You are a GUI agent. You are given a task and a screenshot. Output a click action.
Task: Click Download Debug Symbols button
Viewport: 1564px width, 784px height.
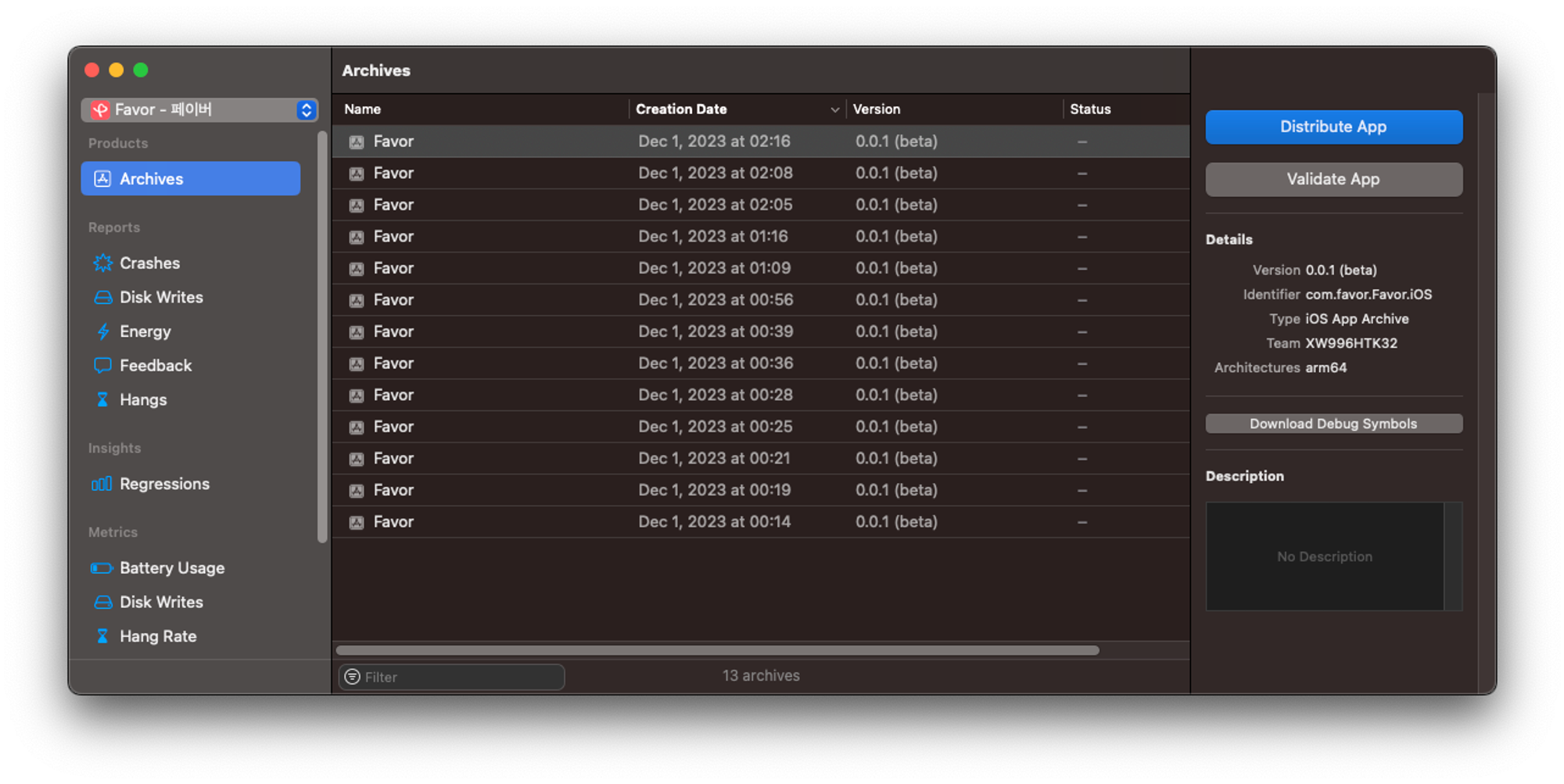click(1333, 424)
